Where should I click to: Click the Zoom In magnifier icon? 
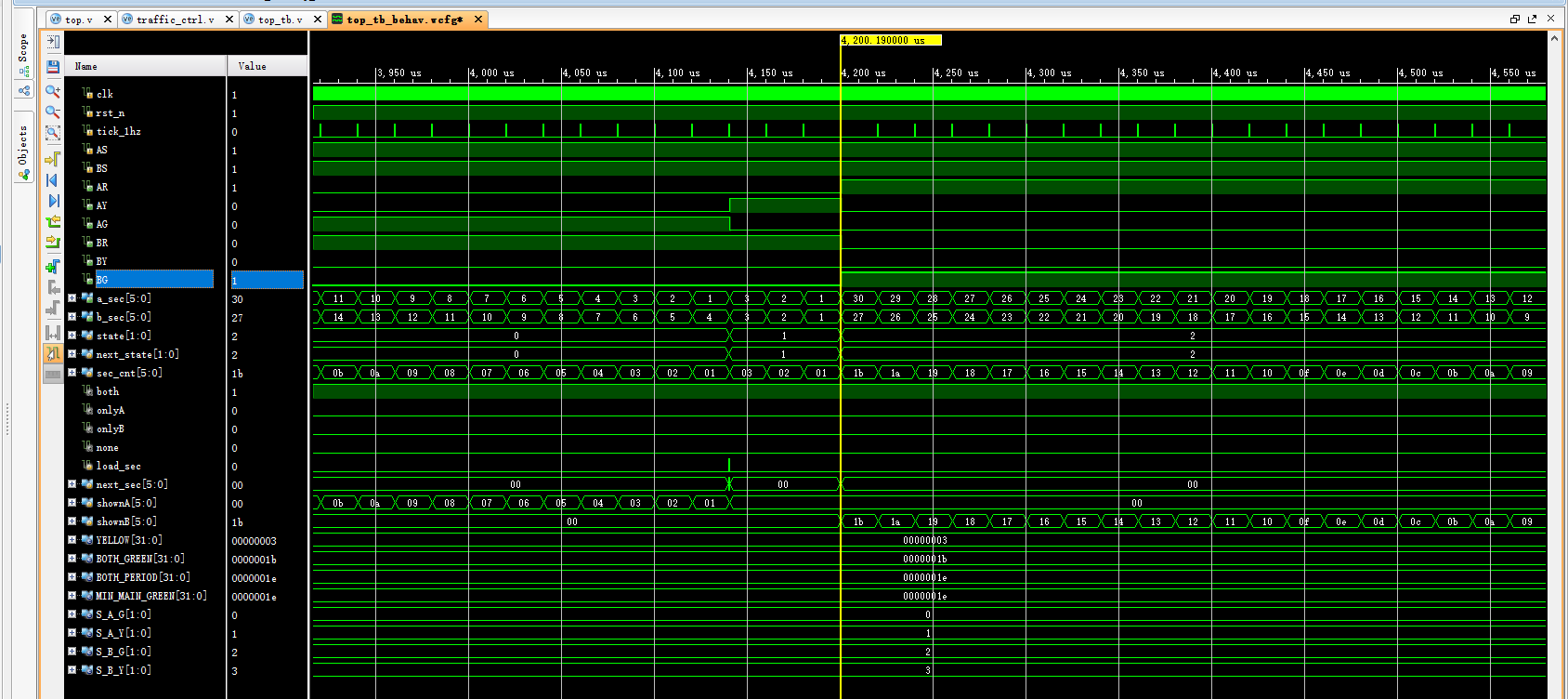tap(53, 91)
